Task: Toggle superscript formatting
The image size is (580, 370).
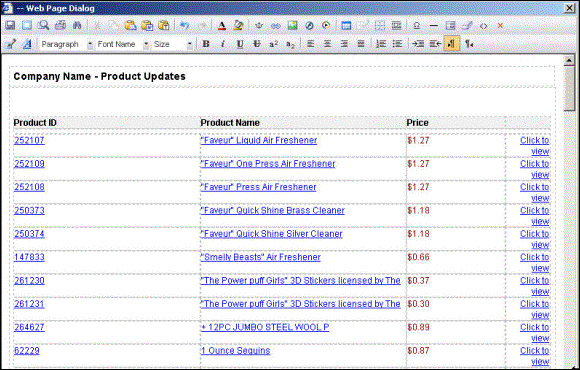Action: (x=273, y=44)
